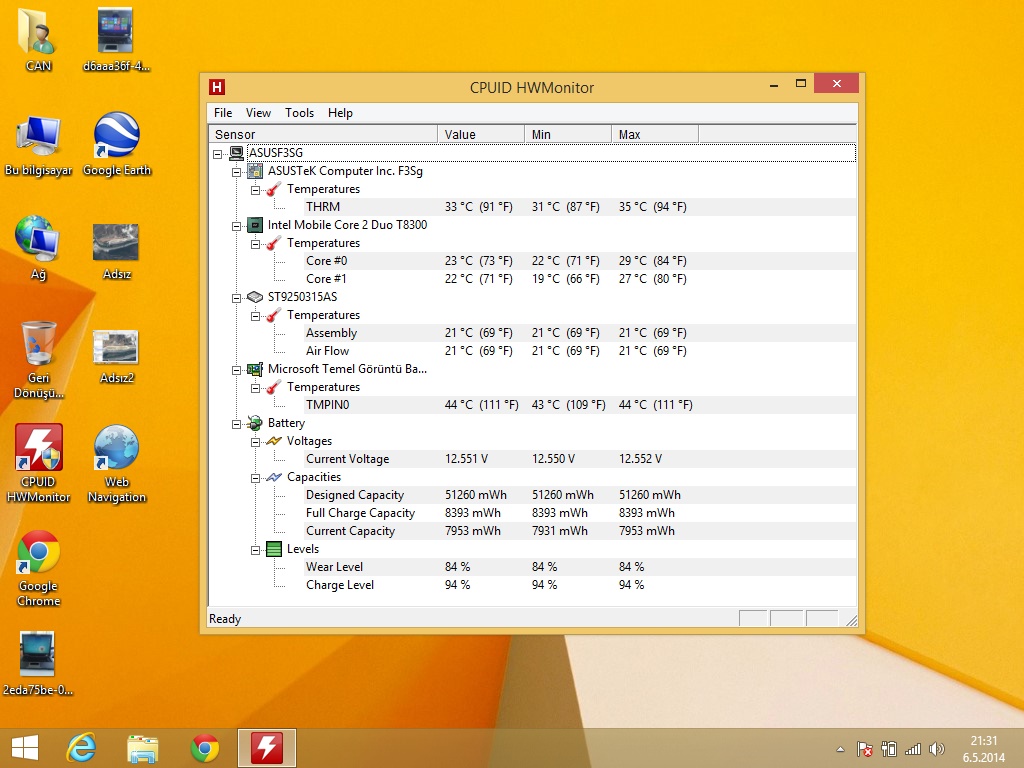1024x768 pixels.
Task: Select the Google Earth desktop shortcut
Action: 117,145
